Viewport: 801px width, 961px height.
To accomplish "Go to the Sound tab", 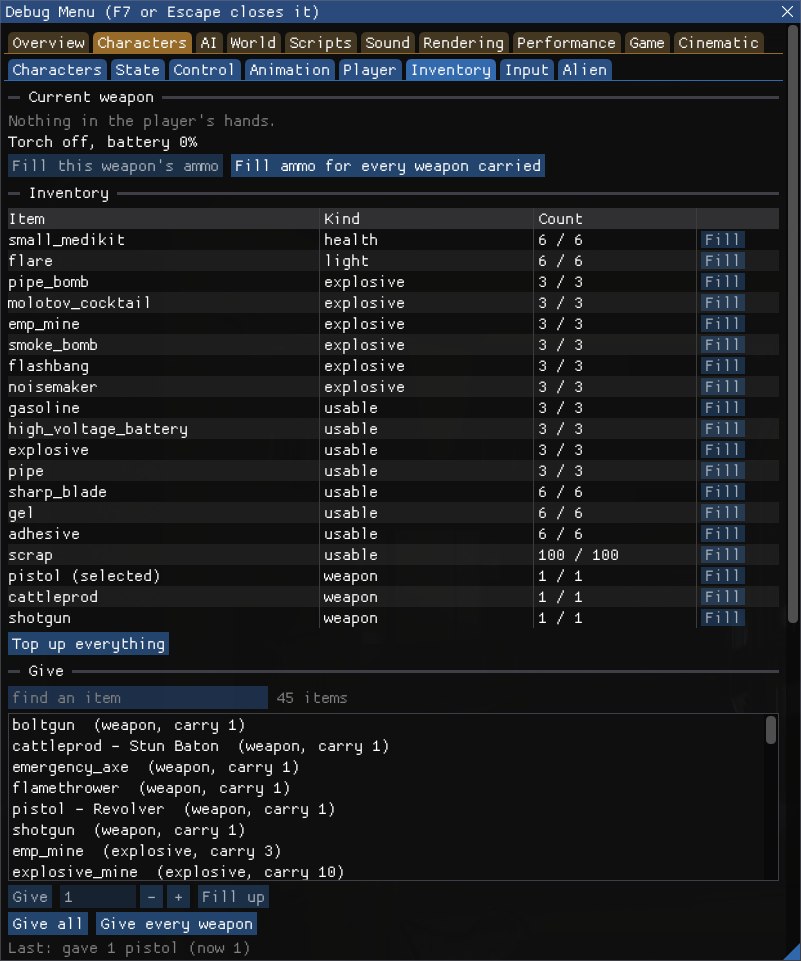I will (x=387, y=43).
